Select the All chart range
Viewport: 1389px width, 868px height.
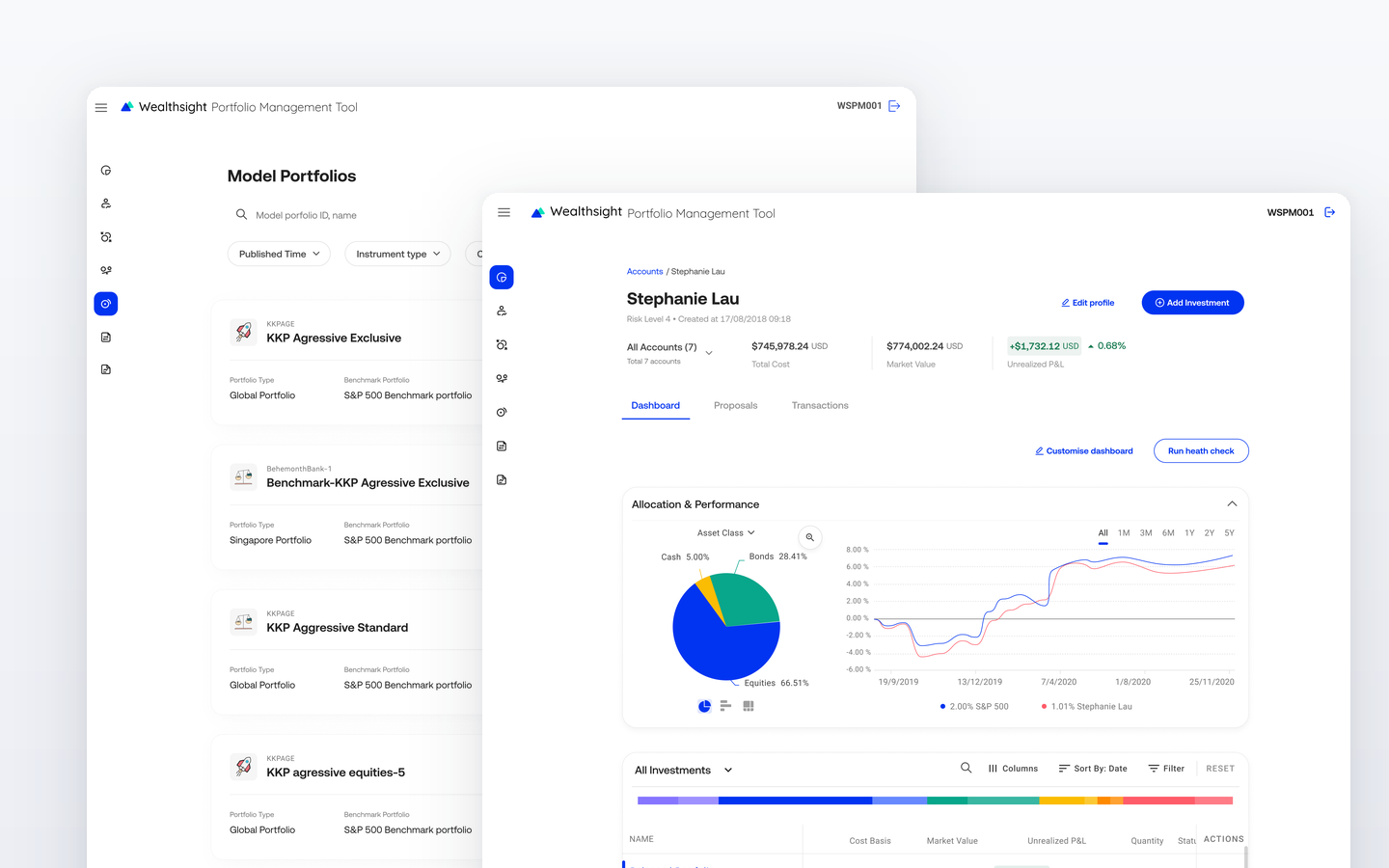pos(1103,532)
